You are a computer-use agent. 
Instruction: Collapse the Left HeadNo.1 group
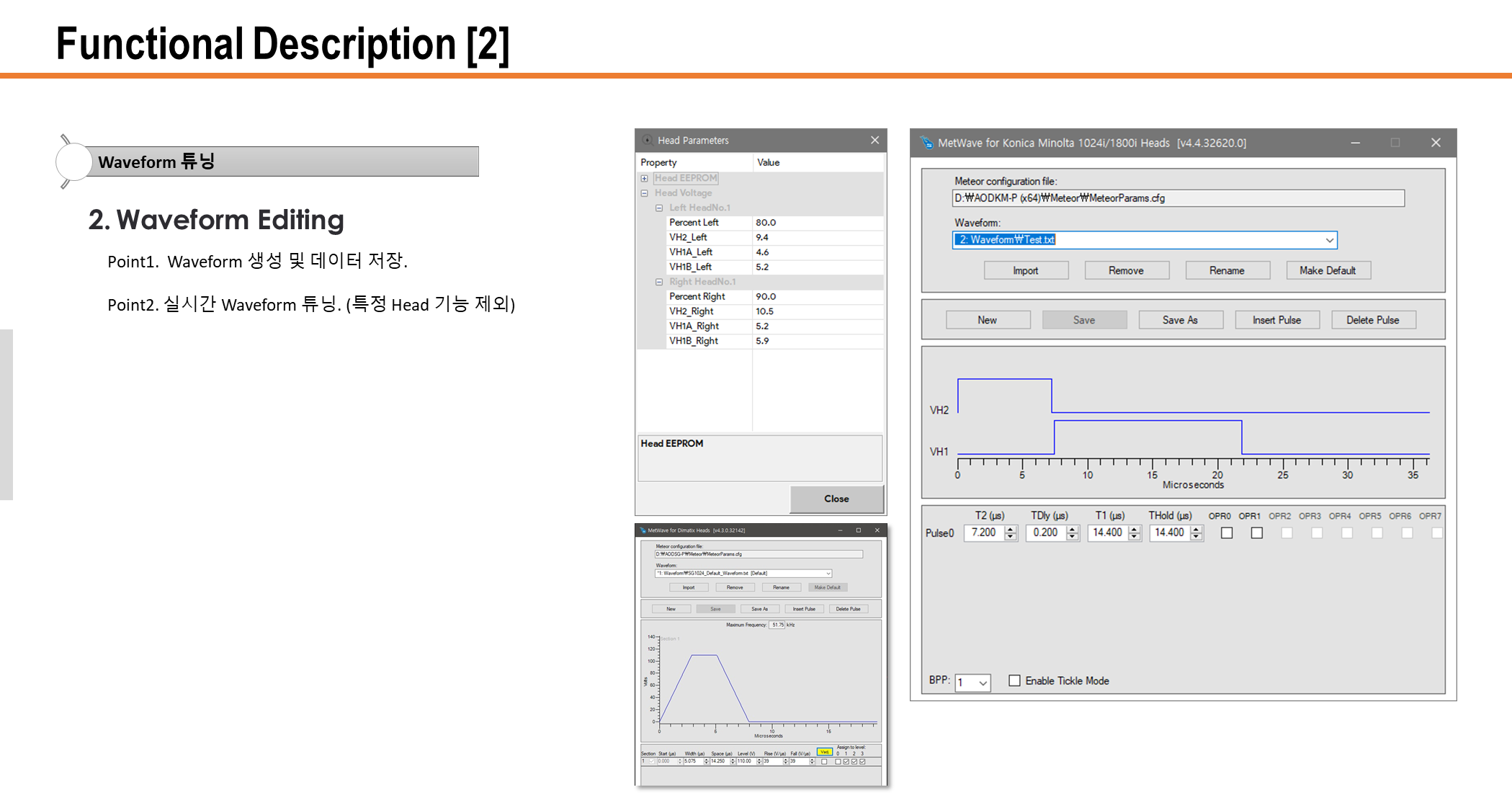[x=659, y=208]
